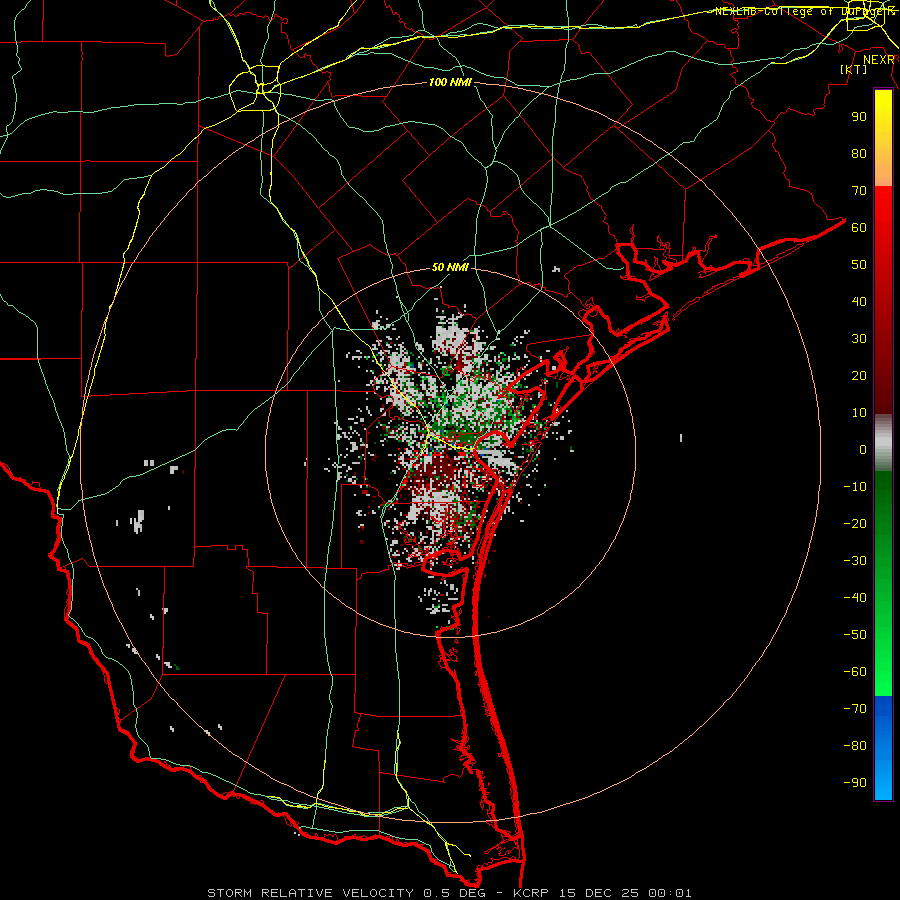Click the "50 NMI" range ring label
Screen dimensions: 900x900
[450, 267]
